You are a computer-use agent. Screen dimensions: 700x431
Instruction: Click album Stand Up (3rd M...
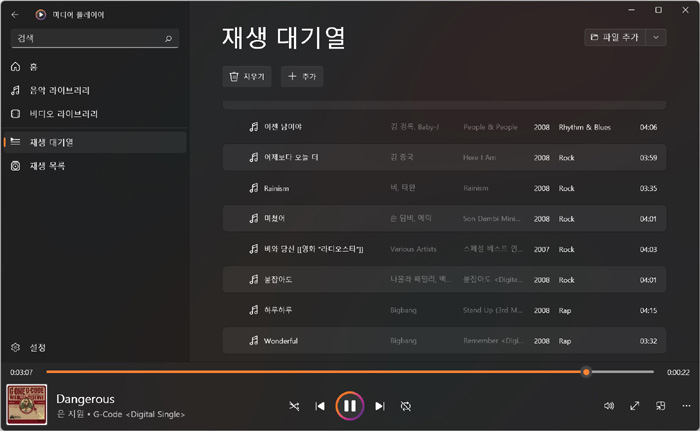493,310
